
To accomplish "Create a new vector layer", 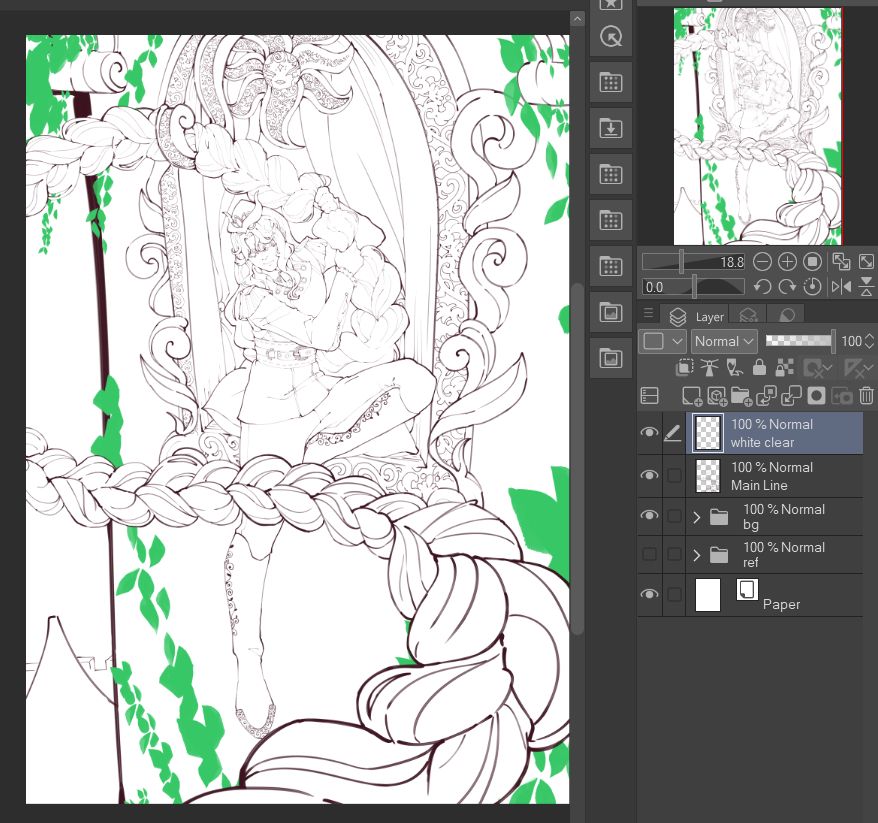I will tap(717, 396).
